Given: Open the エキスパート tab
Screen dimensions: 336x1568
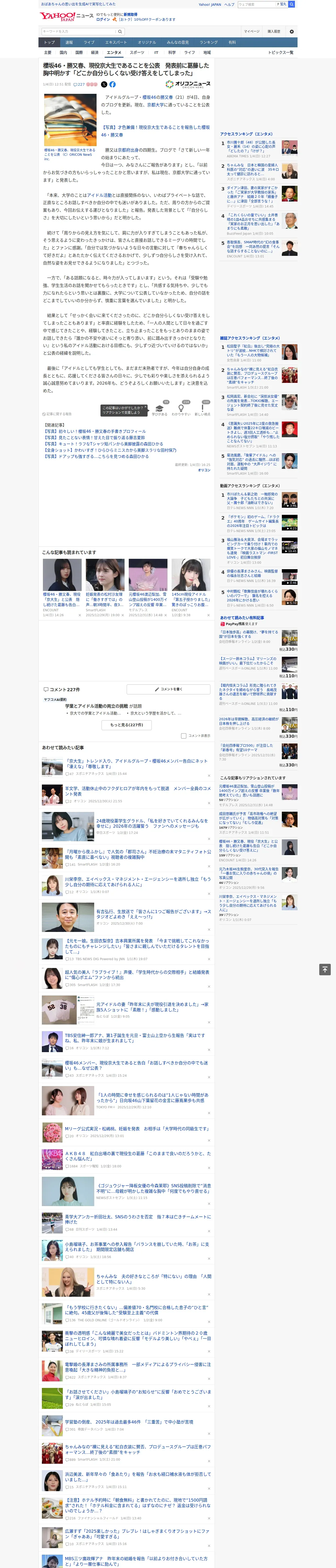Looking at the screenshot, I should point(116,43).
